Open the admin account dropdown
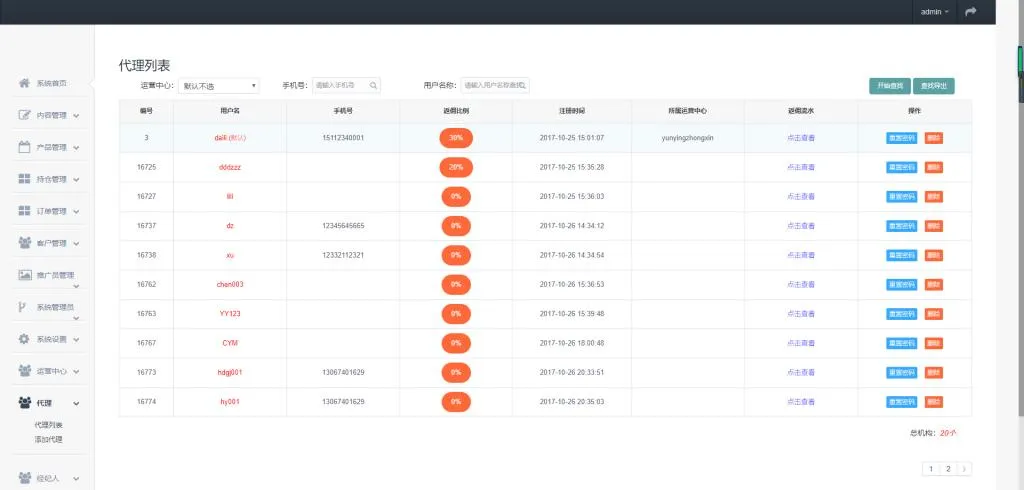 tap(935, 12)
